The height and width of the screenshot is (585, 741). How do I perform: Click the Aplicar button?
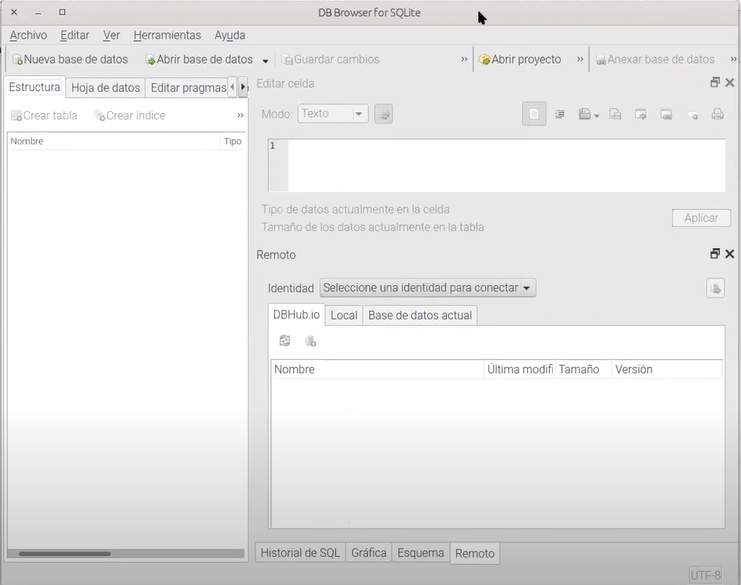pos(701,218)
